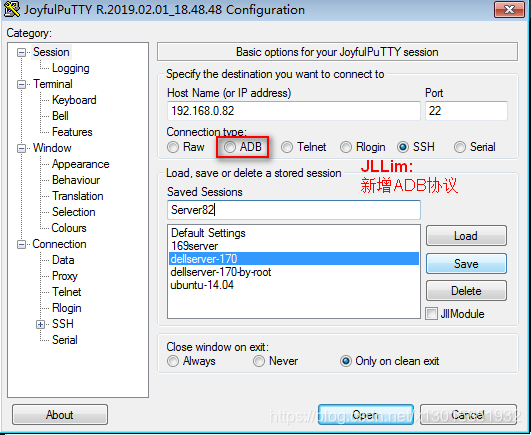531x435 pixels.
Task: Open the Bell category
Action: point(60,116)
